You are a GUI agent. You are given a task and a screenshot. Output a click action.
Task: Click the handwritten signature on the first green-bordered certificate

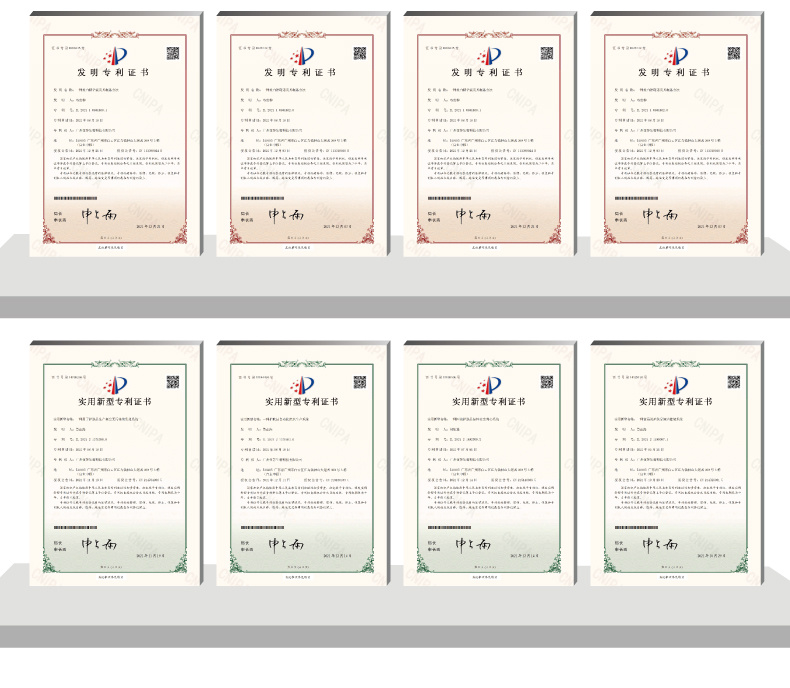(99, 544)
